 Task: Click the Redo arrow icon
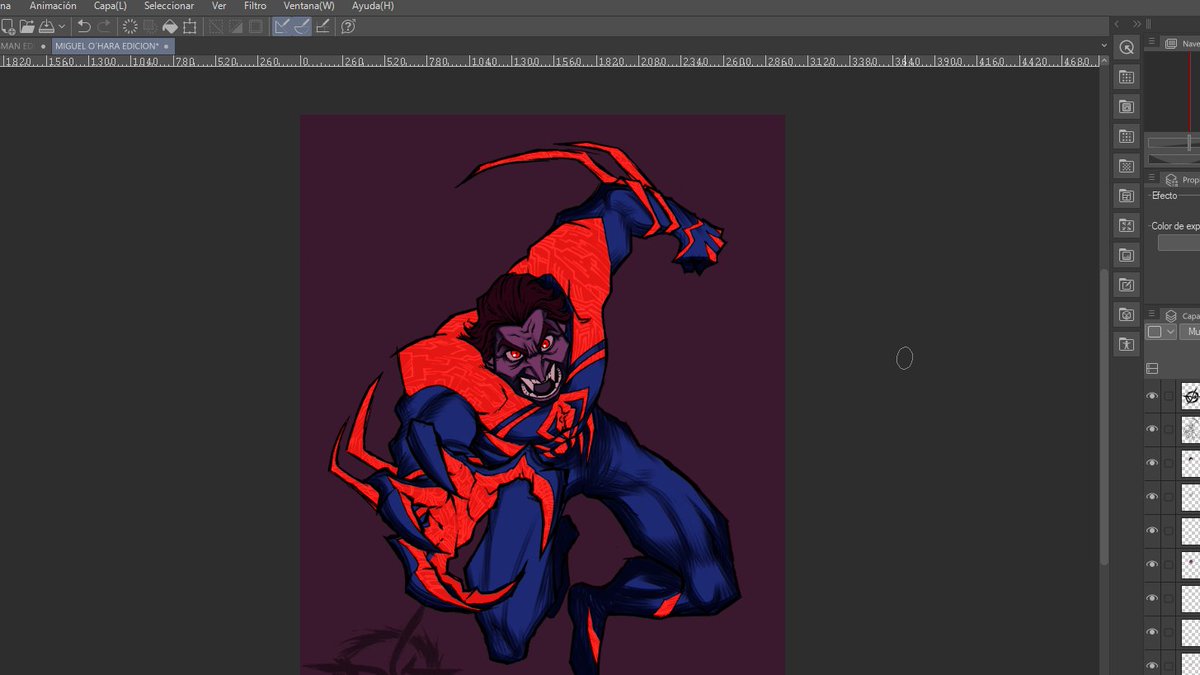point(105,27)
